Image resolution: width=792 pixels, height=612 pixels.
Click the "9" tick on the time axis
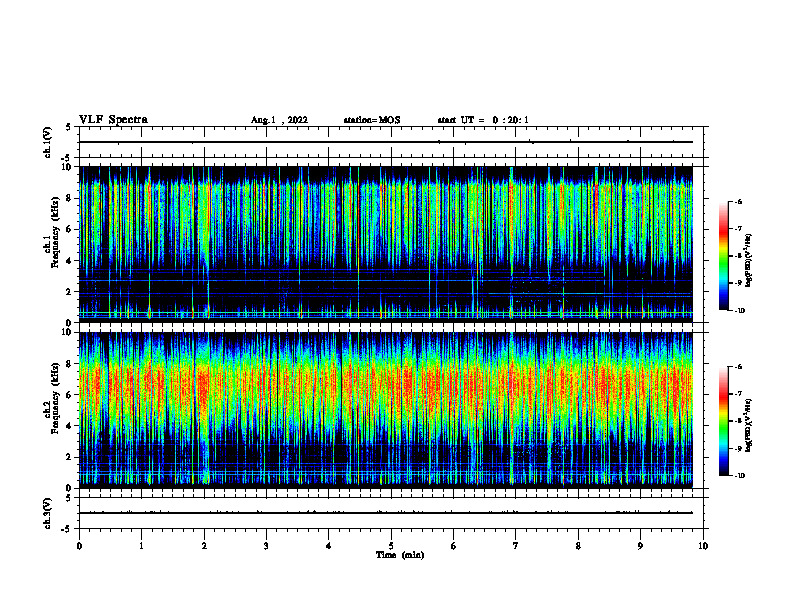[x=640, y=546]
